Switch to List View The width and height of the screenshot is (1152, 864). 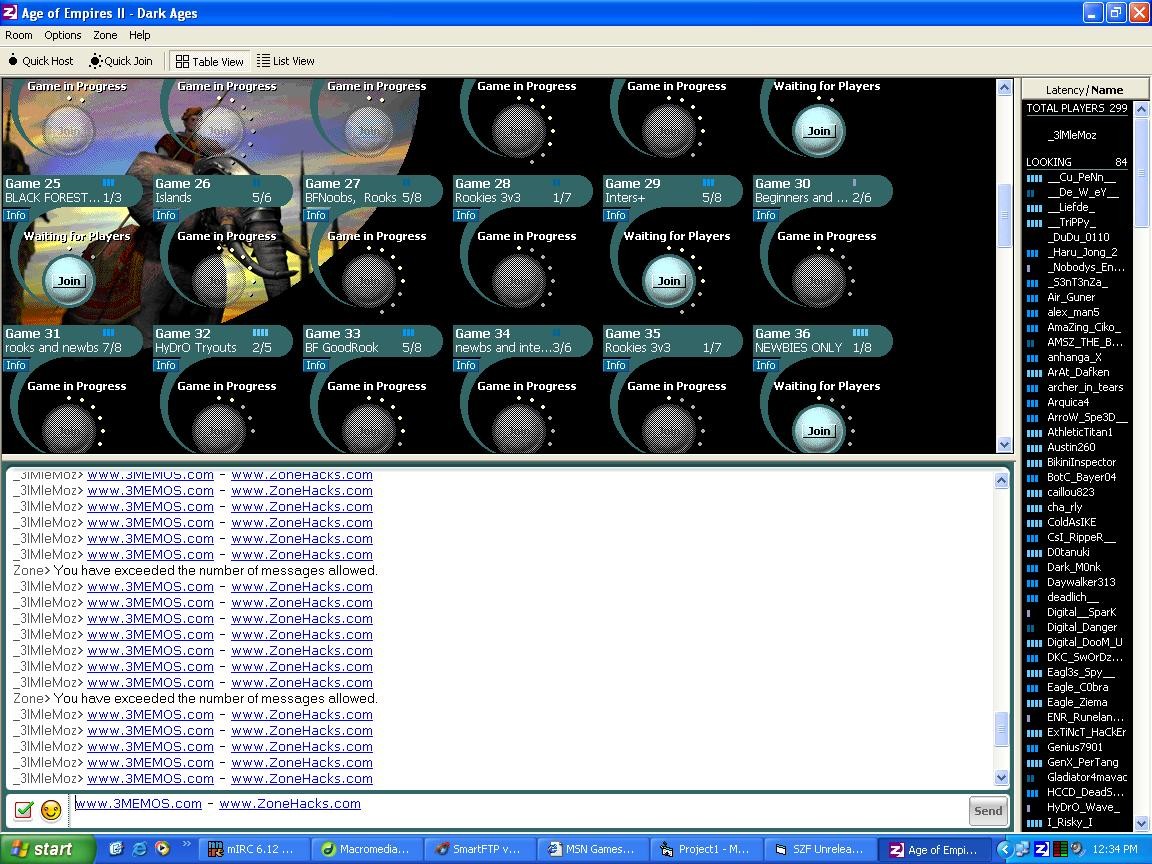285,61
